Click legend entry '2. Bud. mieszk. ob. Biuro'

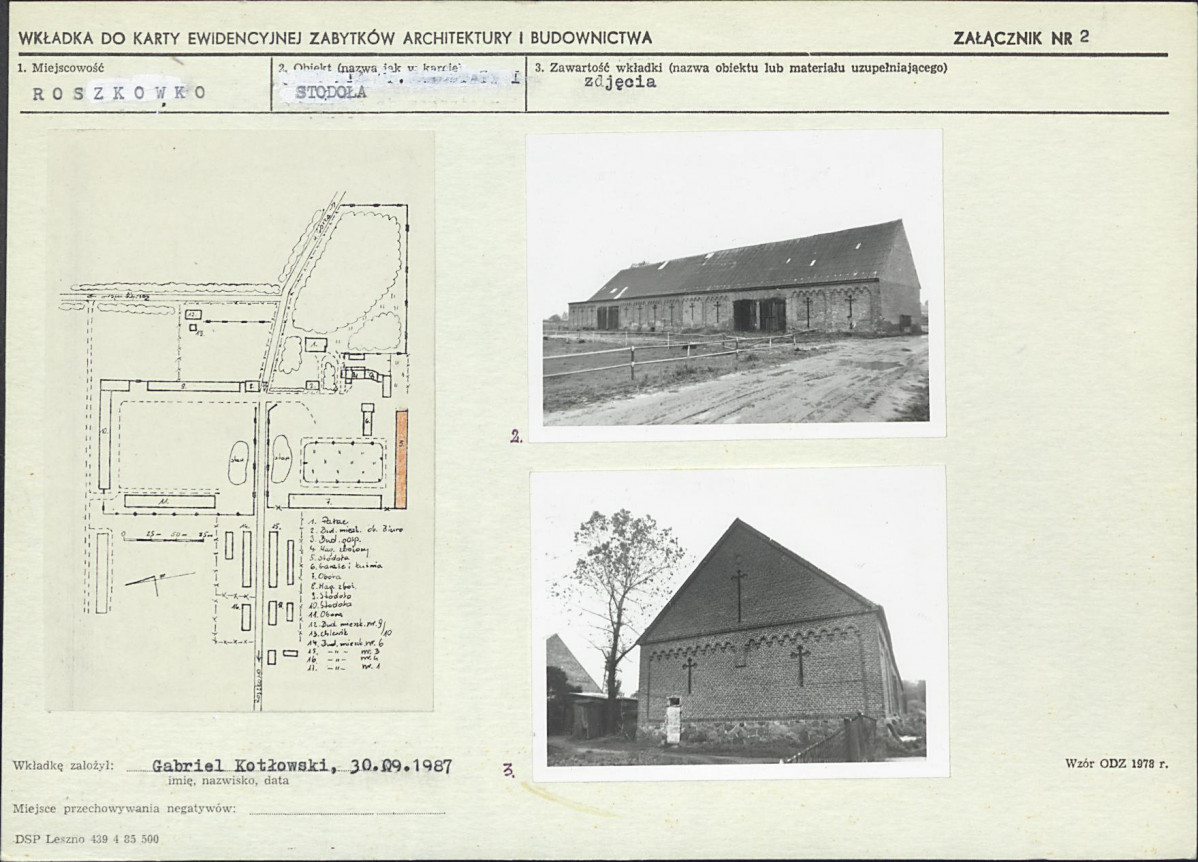[356, 530]
